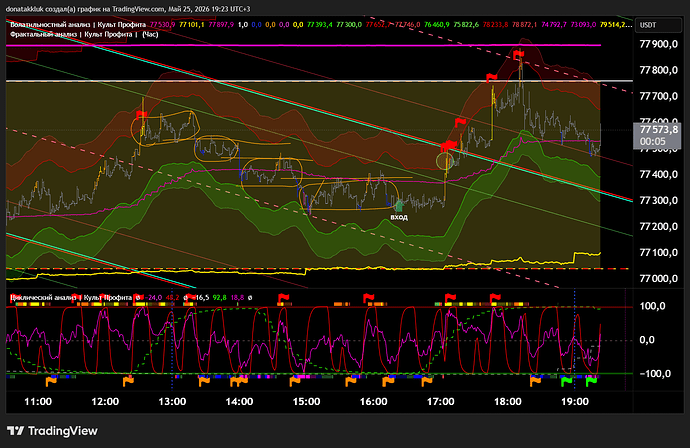690x448 pixels.
Task: Click the legend value 75822,6
Action: coord(466,25)
